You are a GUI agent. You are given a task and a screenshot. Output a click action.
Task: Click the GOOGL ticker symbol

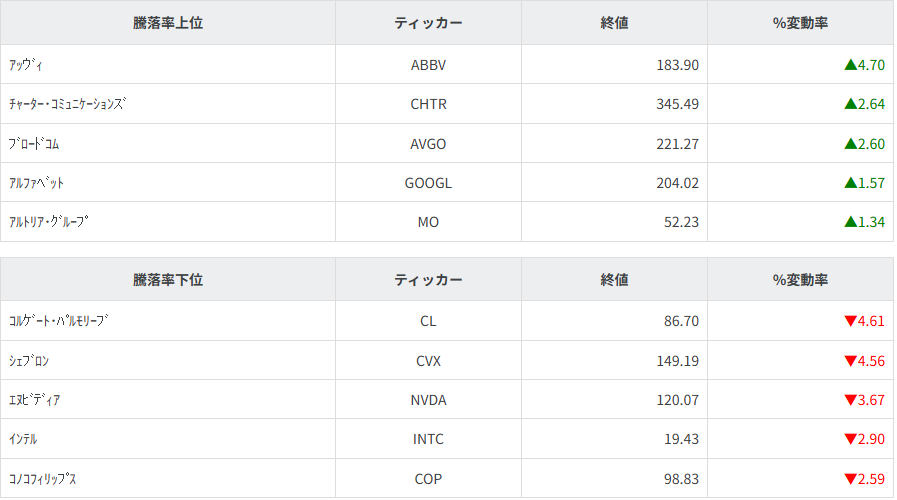coord(428,182)
